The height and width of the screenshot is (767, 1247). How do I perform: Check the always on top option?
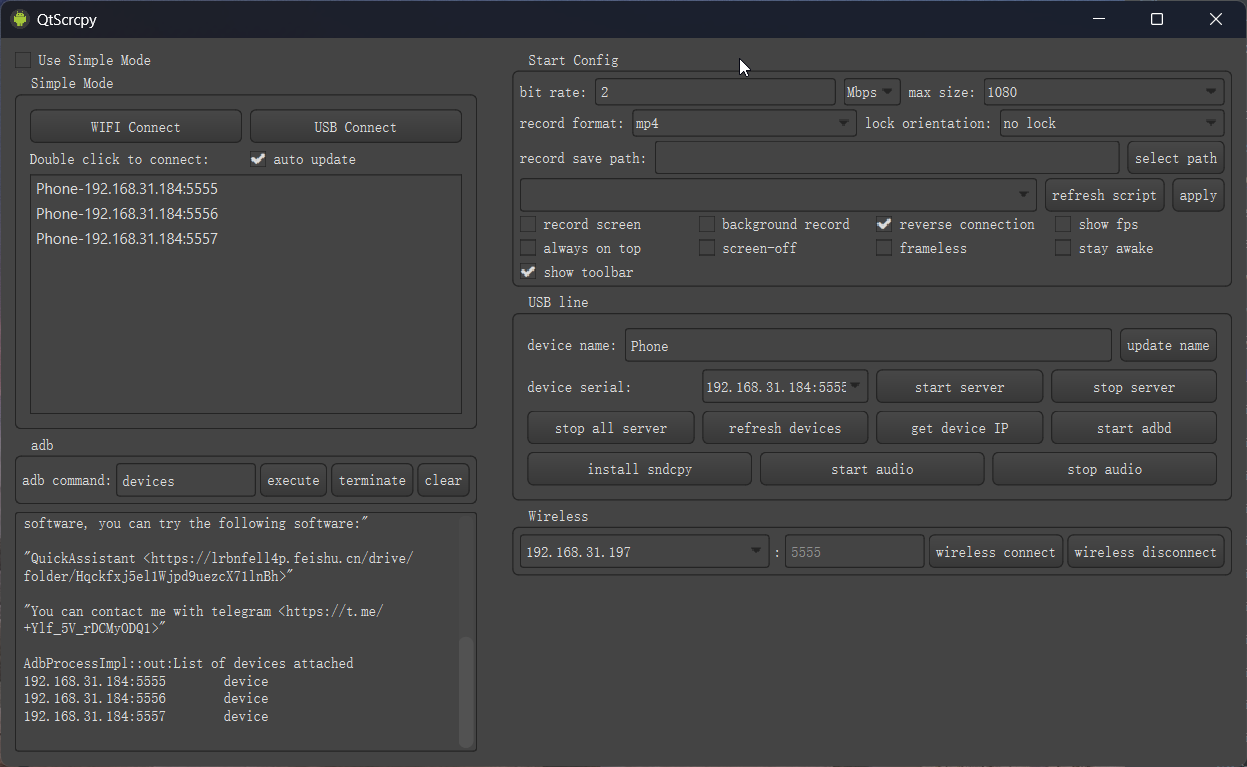(528, 248)
